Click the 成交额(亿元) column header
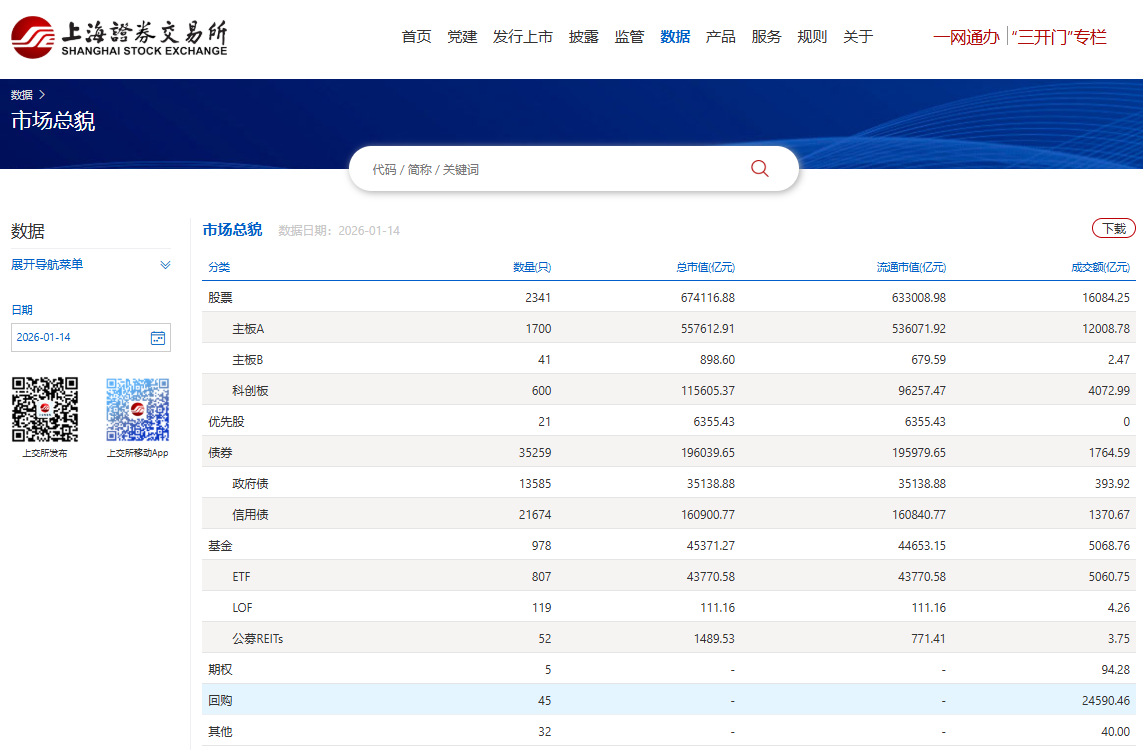1143x750 pixels. click(x=1100, y=267)
